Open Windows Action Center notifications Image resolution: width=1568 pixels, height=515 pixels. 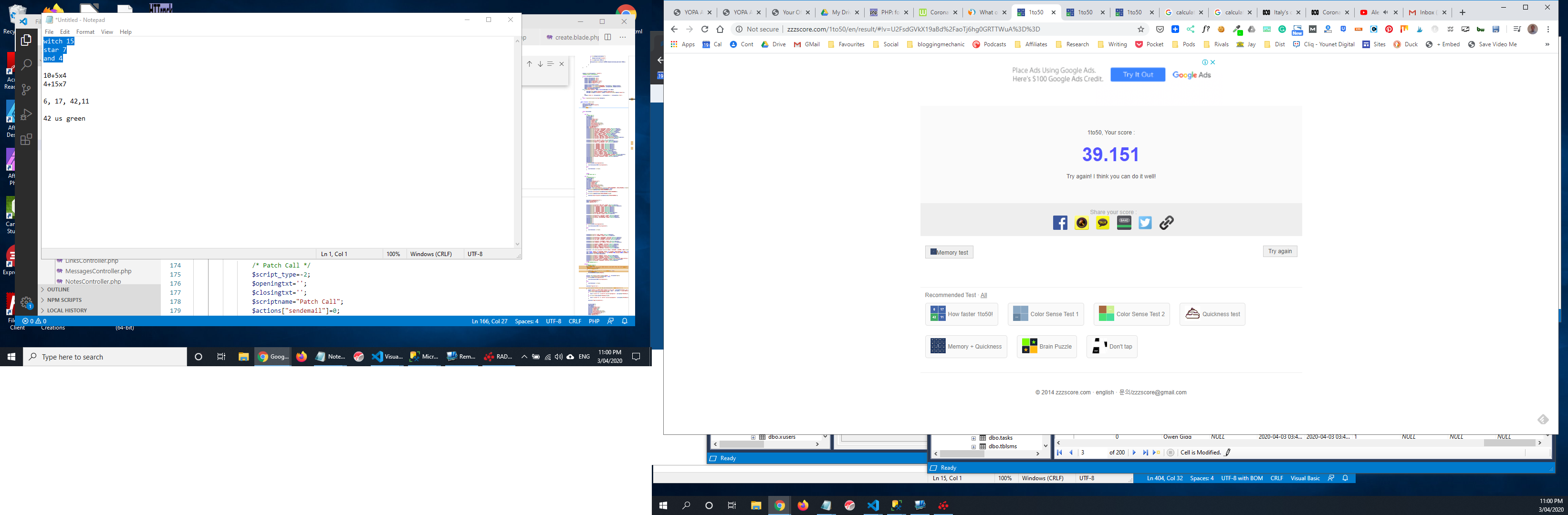coord(636,357)
